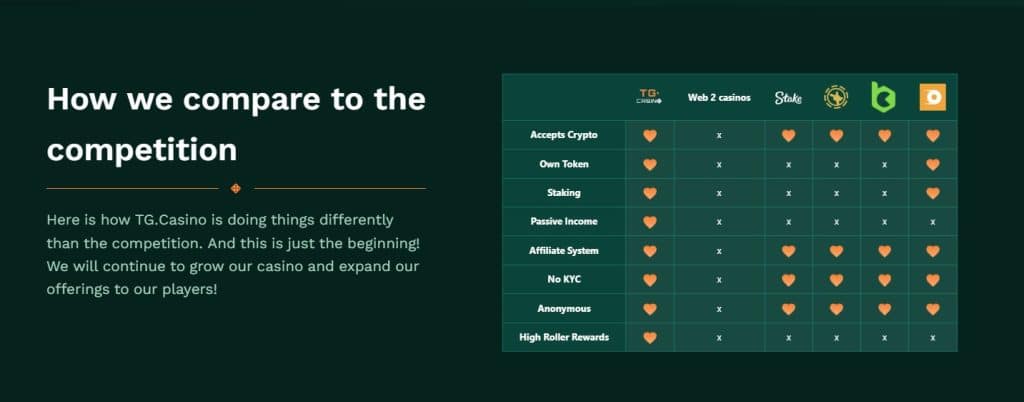Click the 'How we compare to the competition' heading
This screenshot has height=402, width=1024.
click(236, 124)
